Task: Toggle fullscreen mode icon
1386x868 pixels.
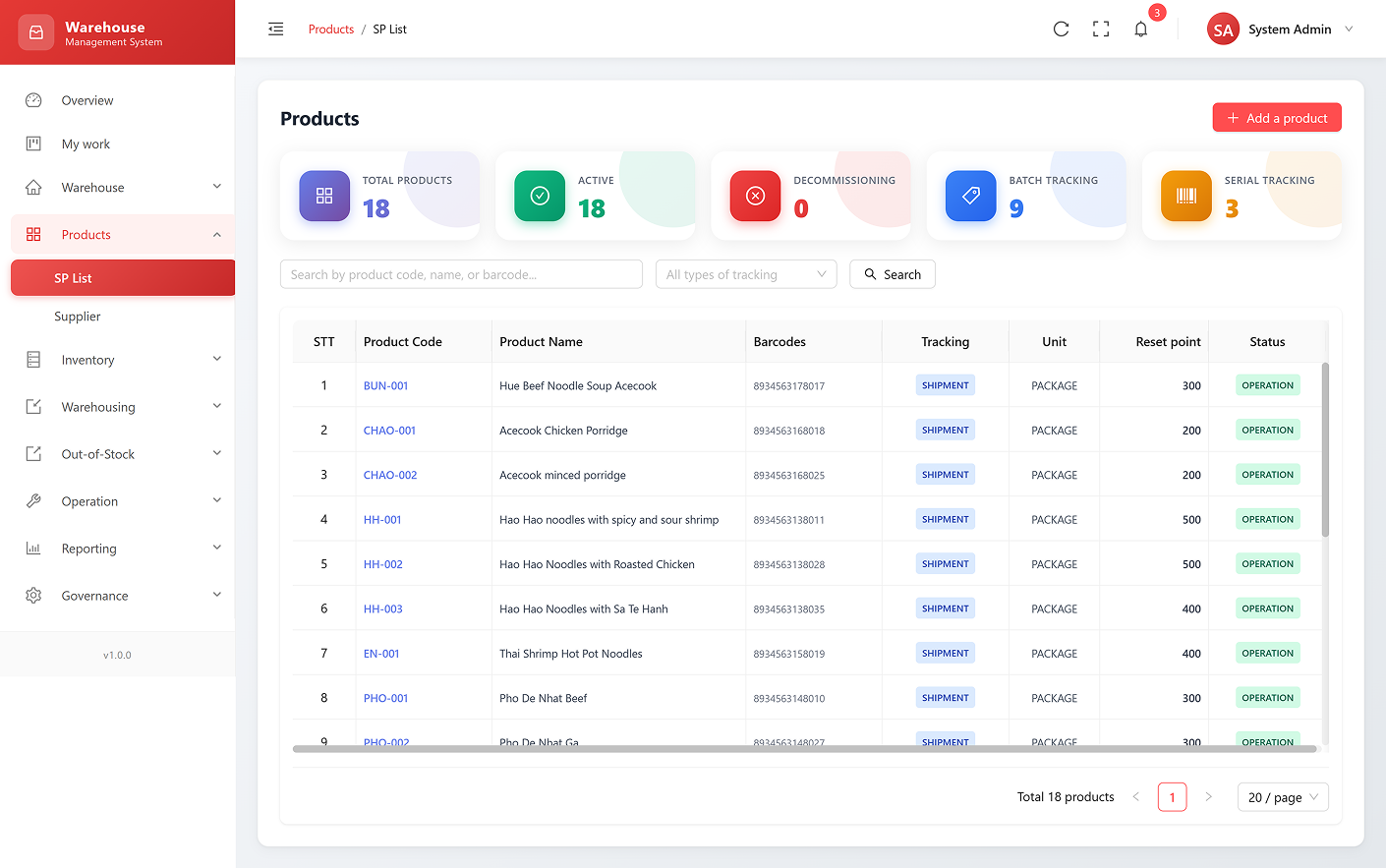Action: point(1101,29)
